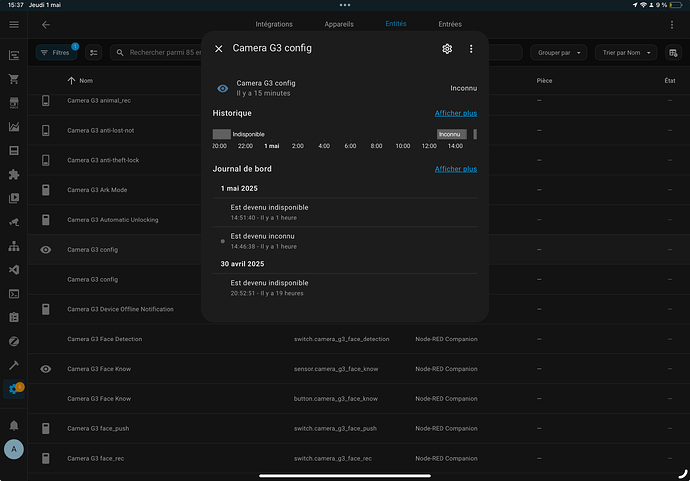
Task: Open the media player sidebar icon
Action: (14, 198)
